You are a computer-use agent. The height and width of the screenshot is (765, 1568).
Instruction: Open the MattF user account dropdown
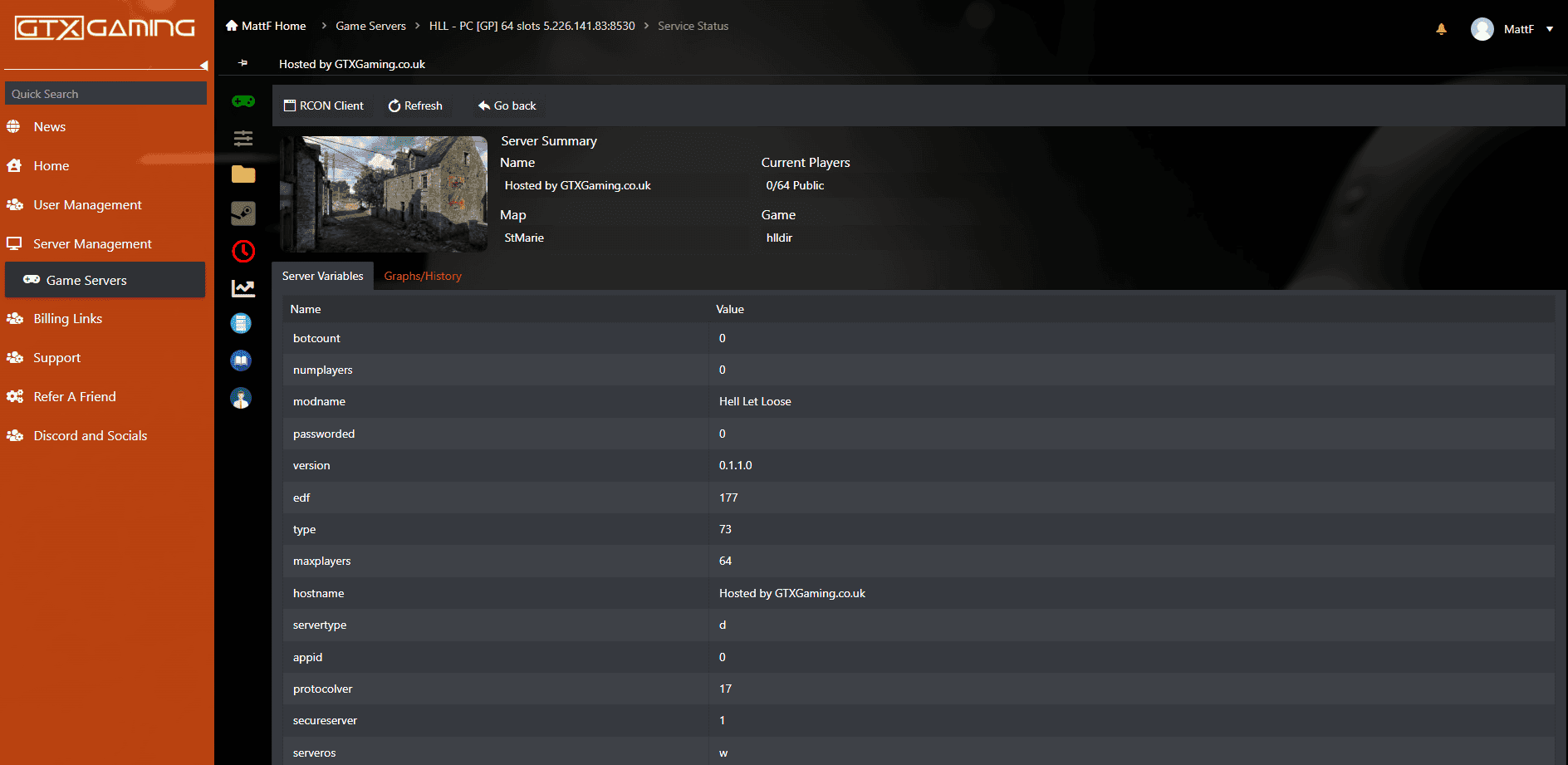pos(1512,29)
